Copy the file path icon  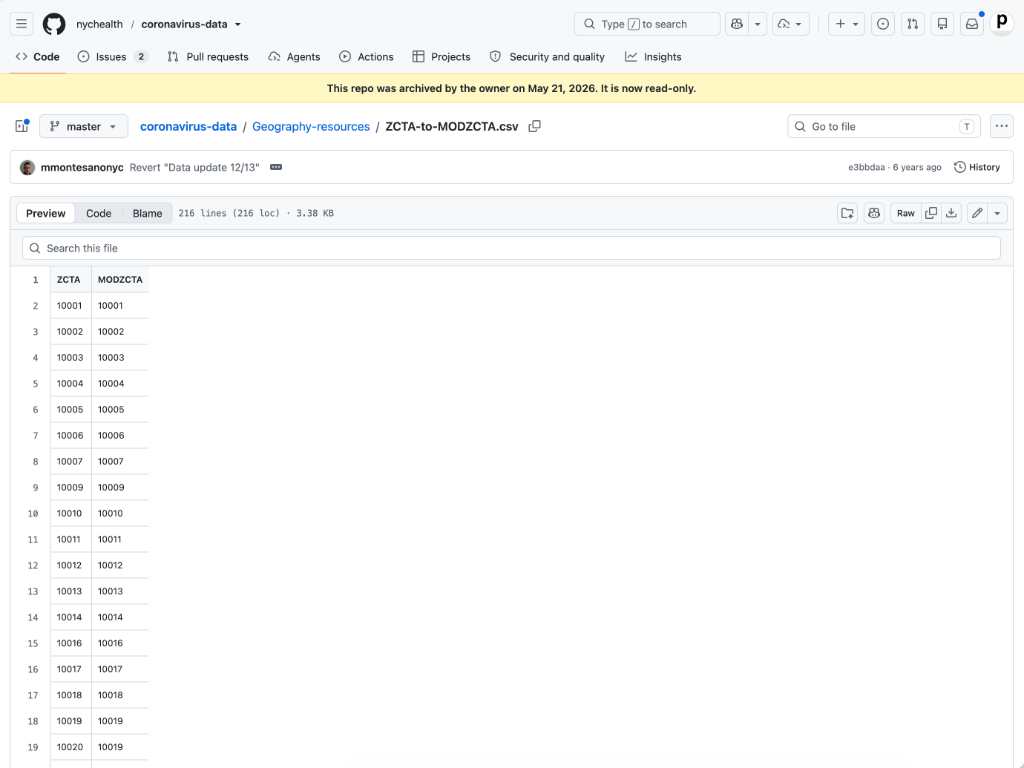tap(535, 126)
